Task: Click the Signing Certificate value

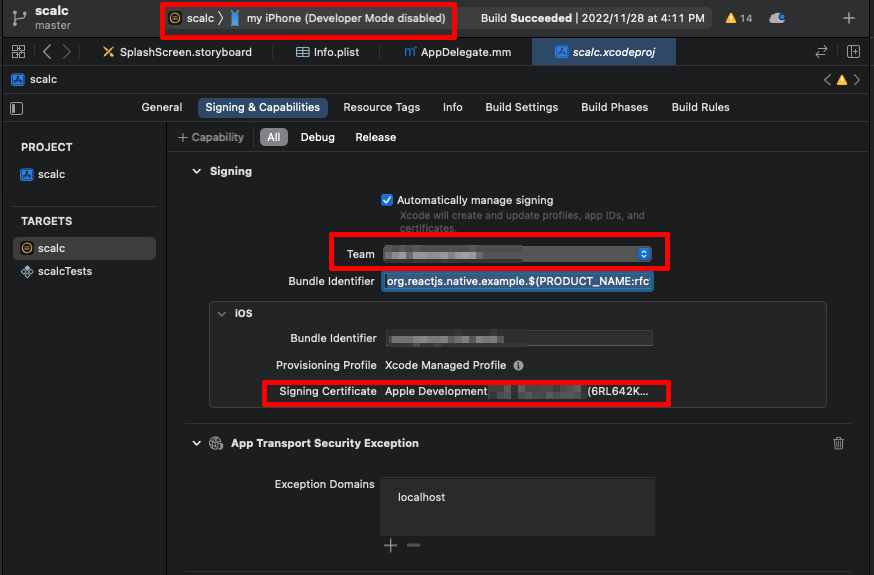Action: (x=517, y=391)
